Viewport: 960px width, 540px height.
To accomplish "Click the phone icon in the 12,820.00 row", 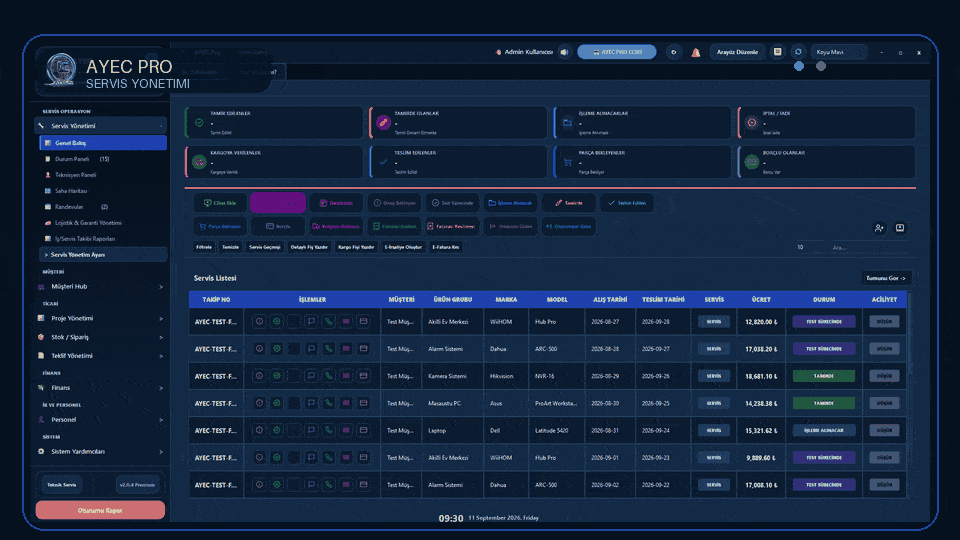I will click(x=329, y=321).
